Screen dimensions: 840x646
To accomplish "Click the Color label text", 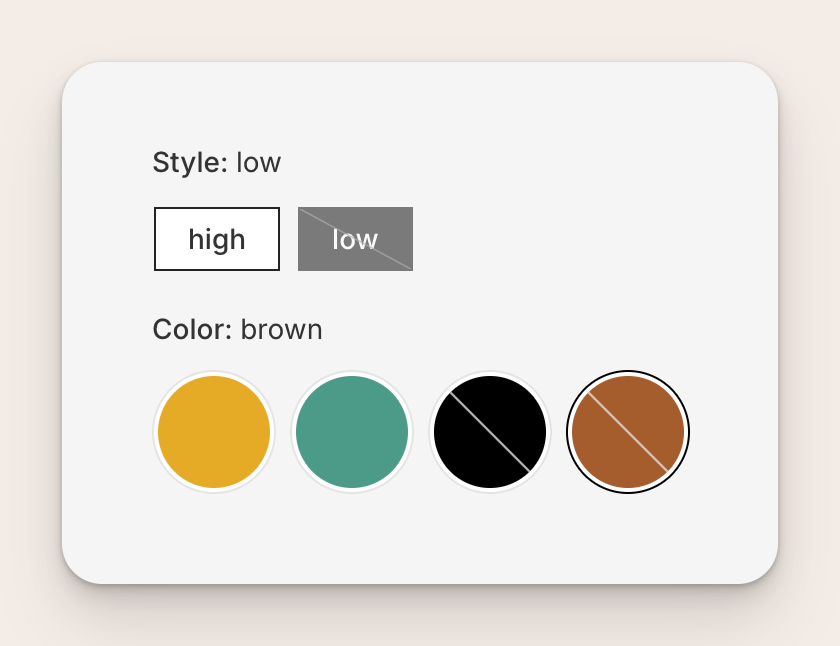I will 193,329.
